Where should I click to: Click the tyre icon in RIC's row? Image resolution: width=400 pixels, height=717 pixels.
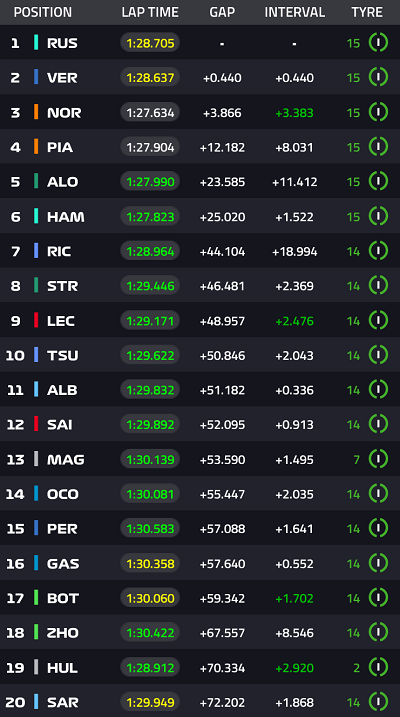pos(378,251)
